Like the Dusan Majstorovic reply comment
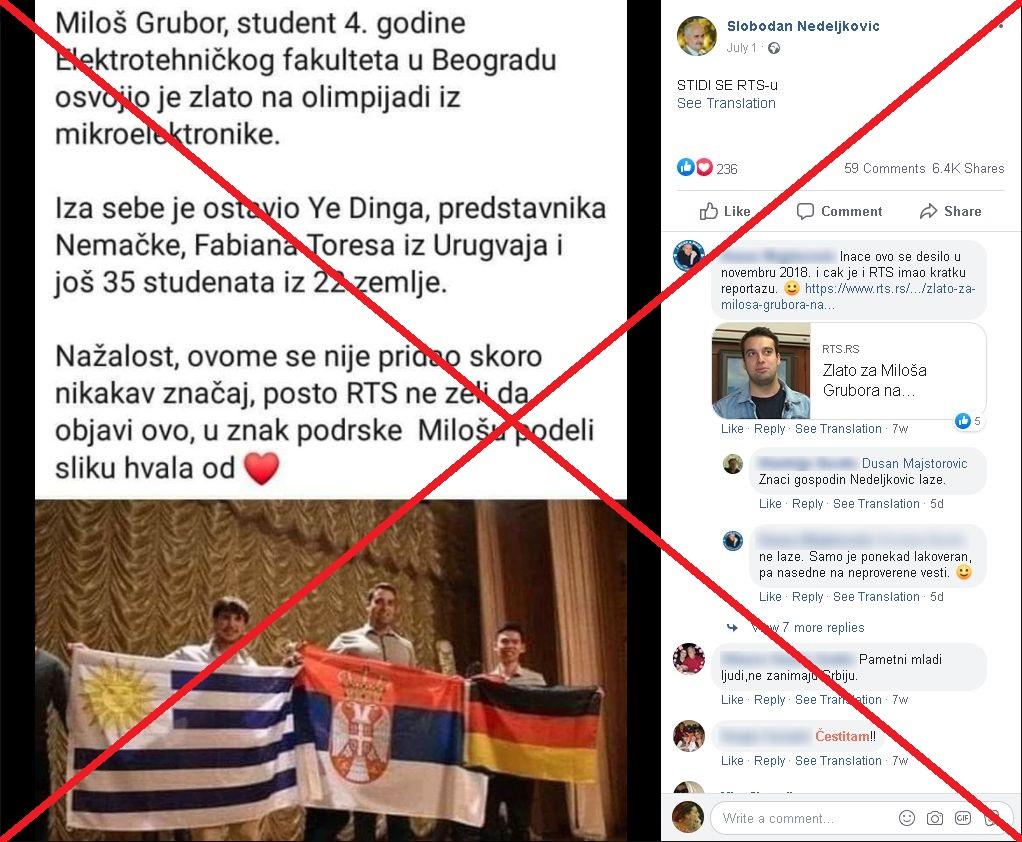The image size is (1022, 842). pyautogui.click(x=770, y=504)
